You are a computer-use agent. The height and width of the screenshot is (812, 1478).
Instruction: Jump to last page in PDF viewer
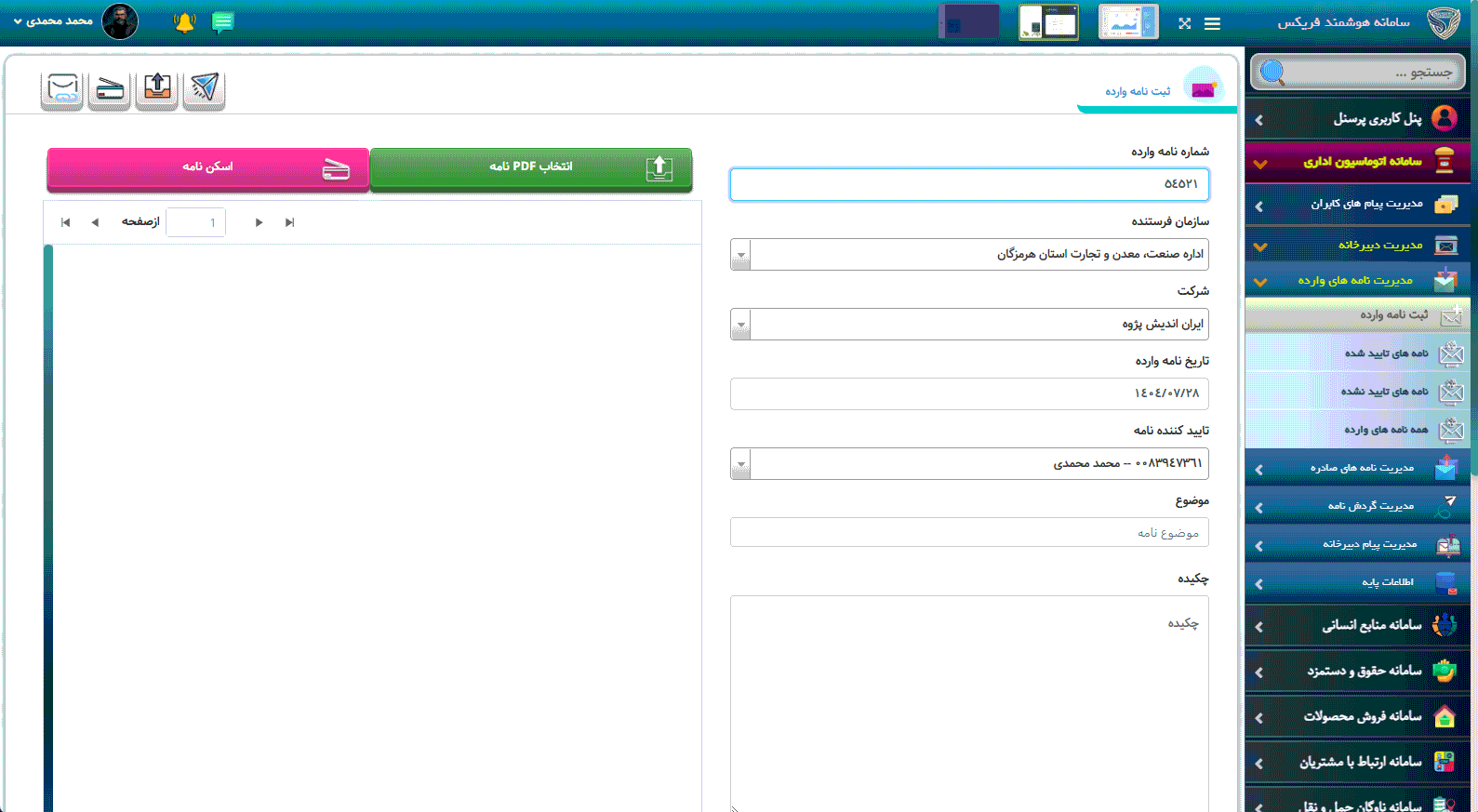(x=289, y=222)
